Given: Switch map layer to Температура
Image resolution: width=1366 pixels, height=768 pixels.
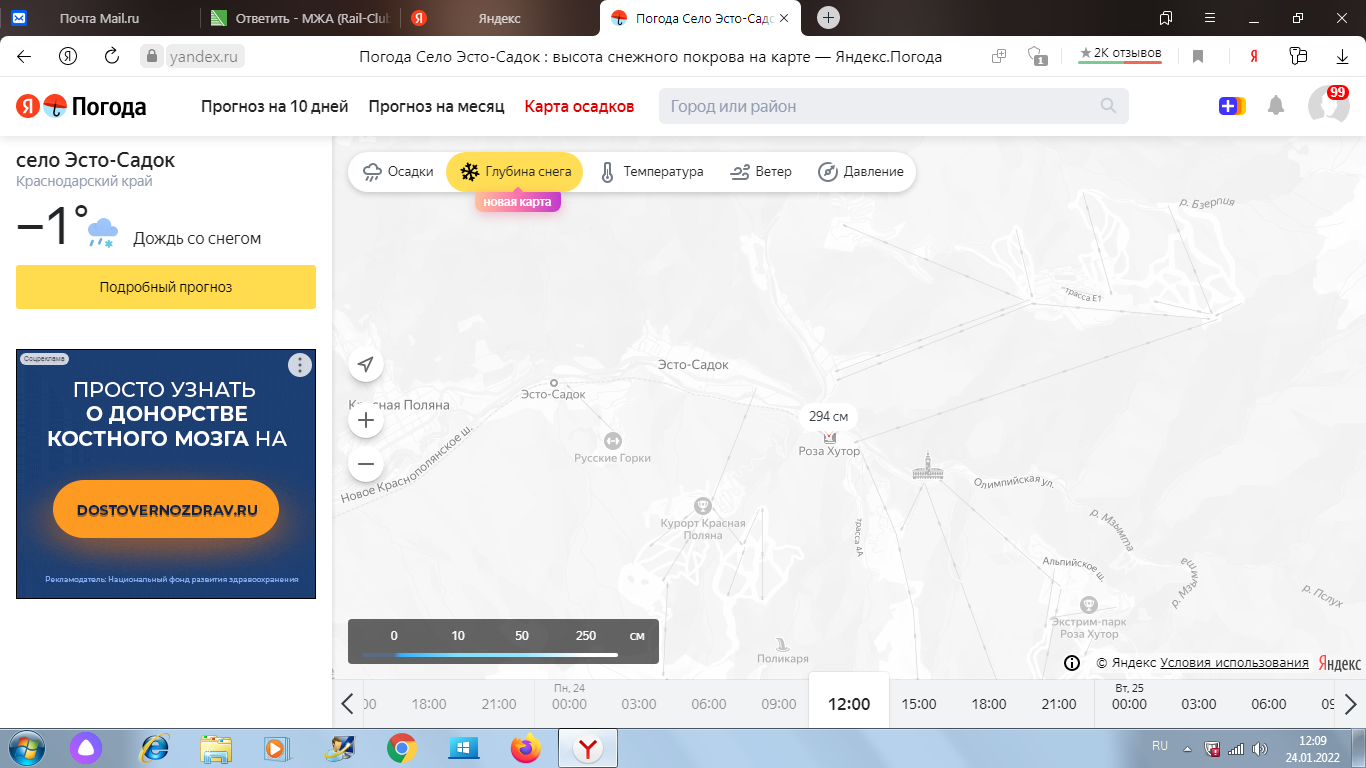Looking at the screenshot, I should (651, 172).
